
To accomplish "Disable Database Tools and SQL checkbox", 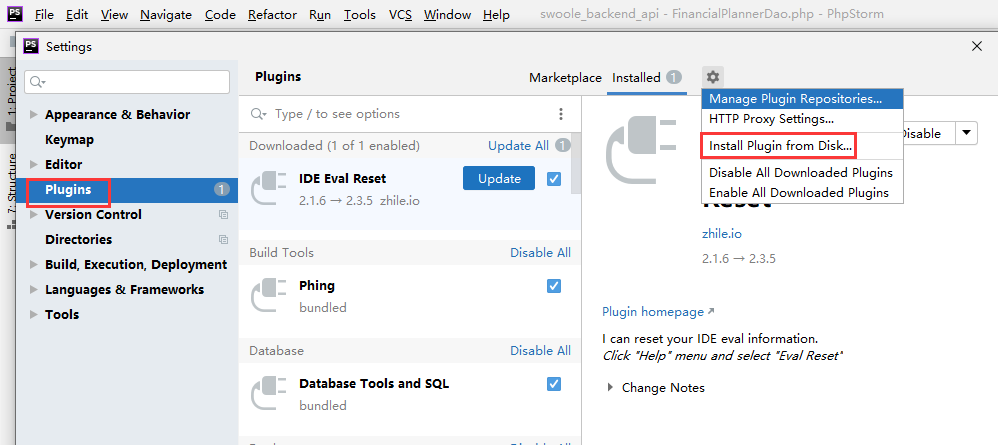I will pos(554,384).
